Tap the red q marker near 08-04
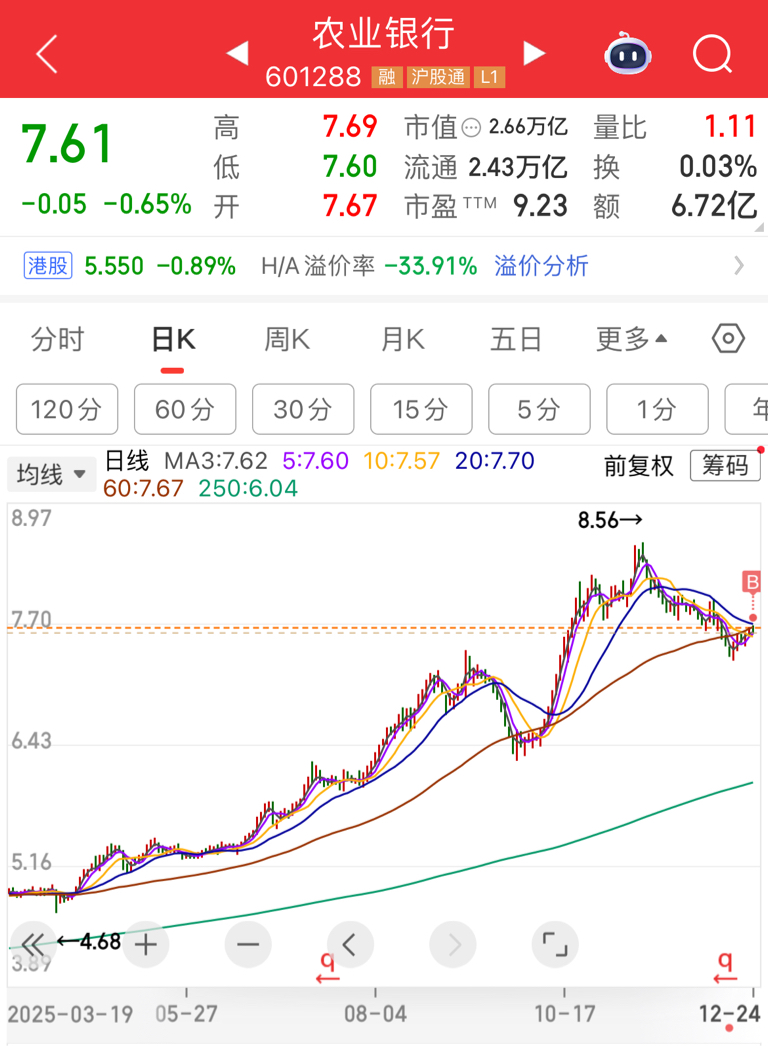This screenshot has height=1046, width=768. click(327, 967)
